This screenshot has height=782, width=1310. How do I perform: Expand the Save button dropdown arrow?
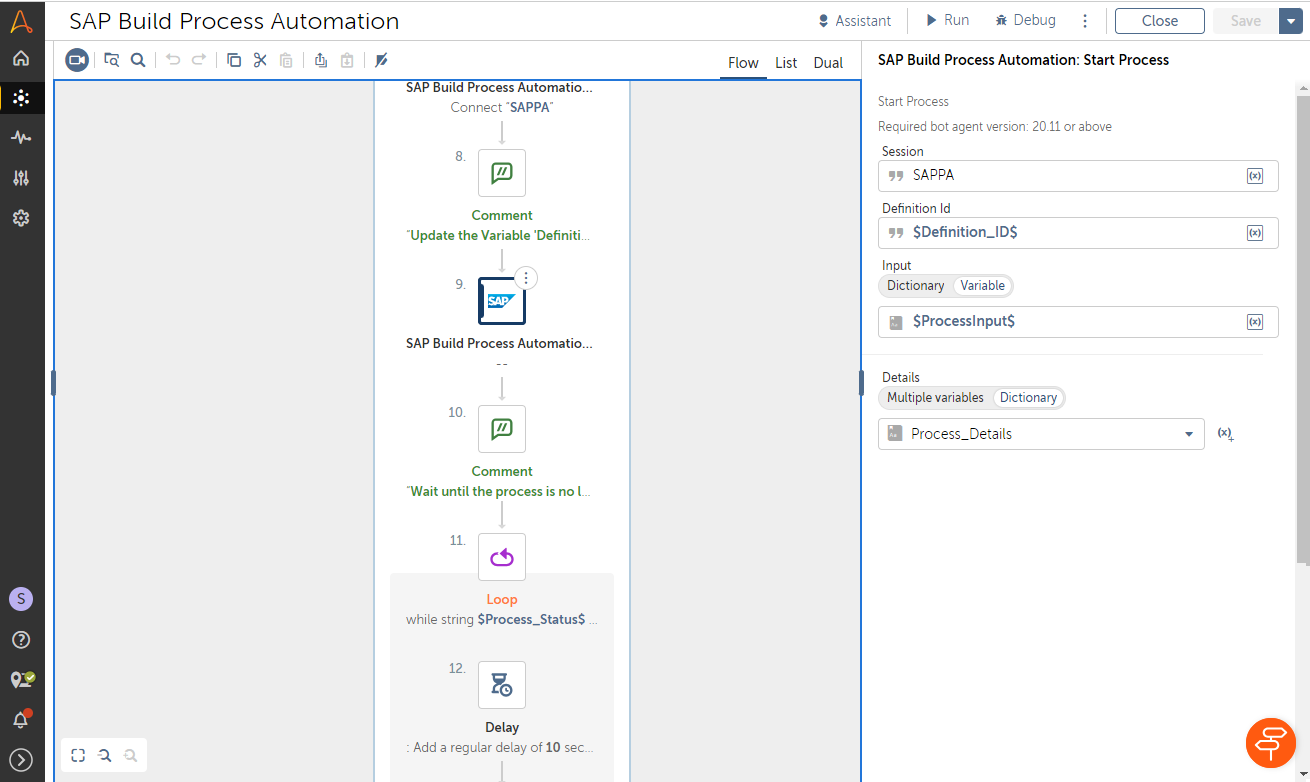[1289, 21]
